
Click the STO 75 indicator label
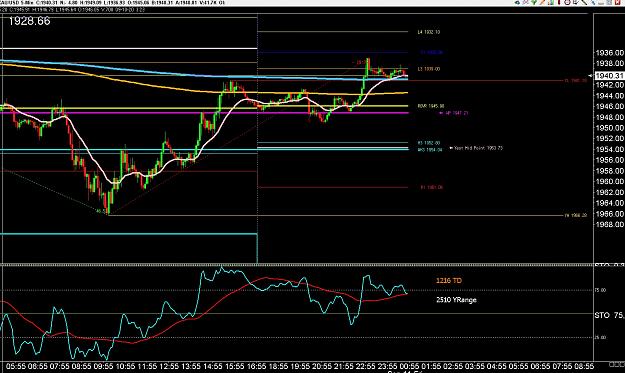pyautogui.click(x=609, y=315)
